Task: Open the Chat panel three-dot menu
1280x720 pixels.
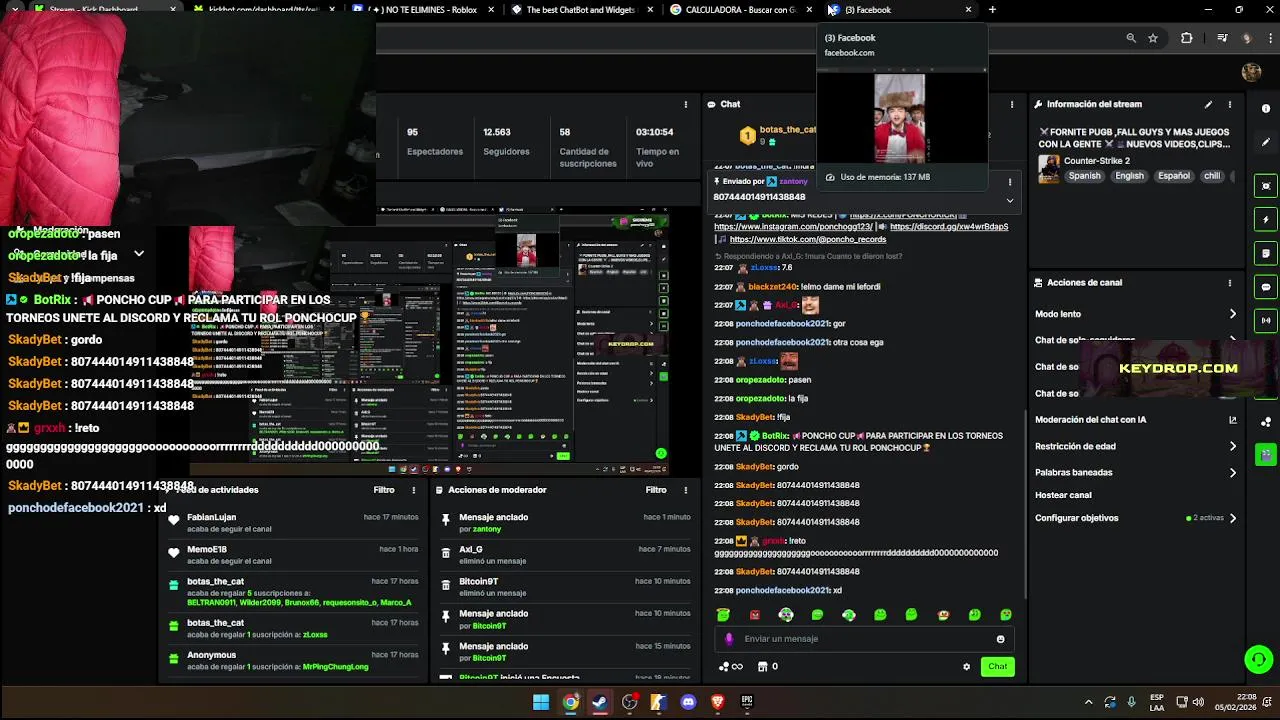Action: (1012, 104)
